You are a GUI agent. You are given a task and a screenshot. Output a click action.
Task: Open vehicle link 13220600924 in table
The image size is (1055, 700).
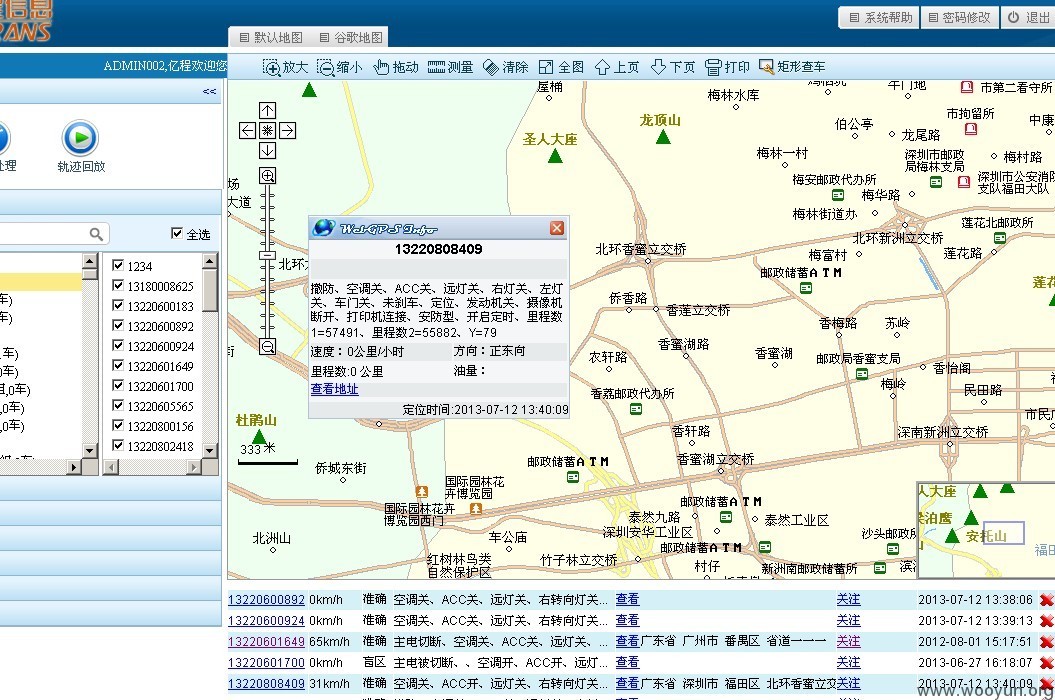[266, 620]
